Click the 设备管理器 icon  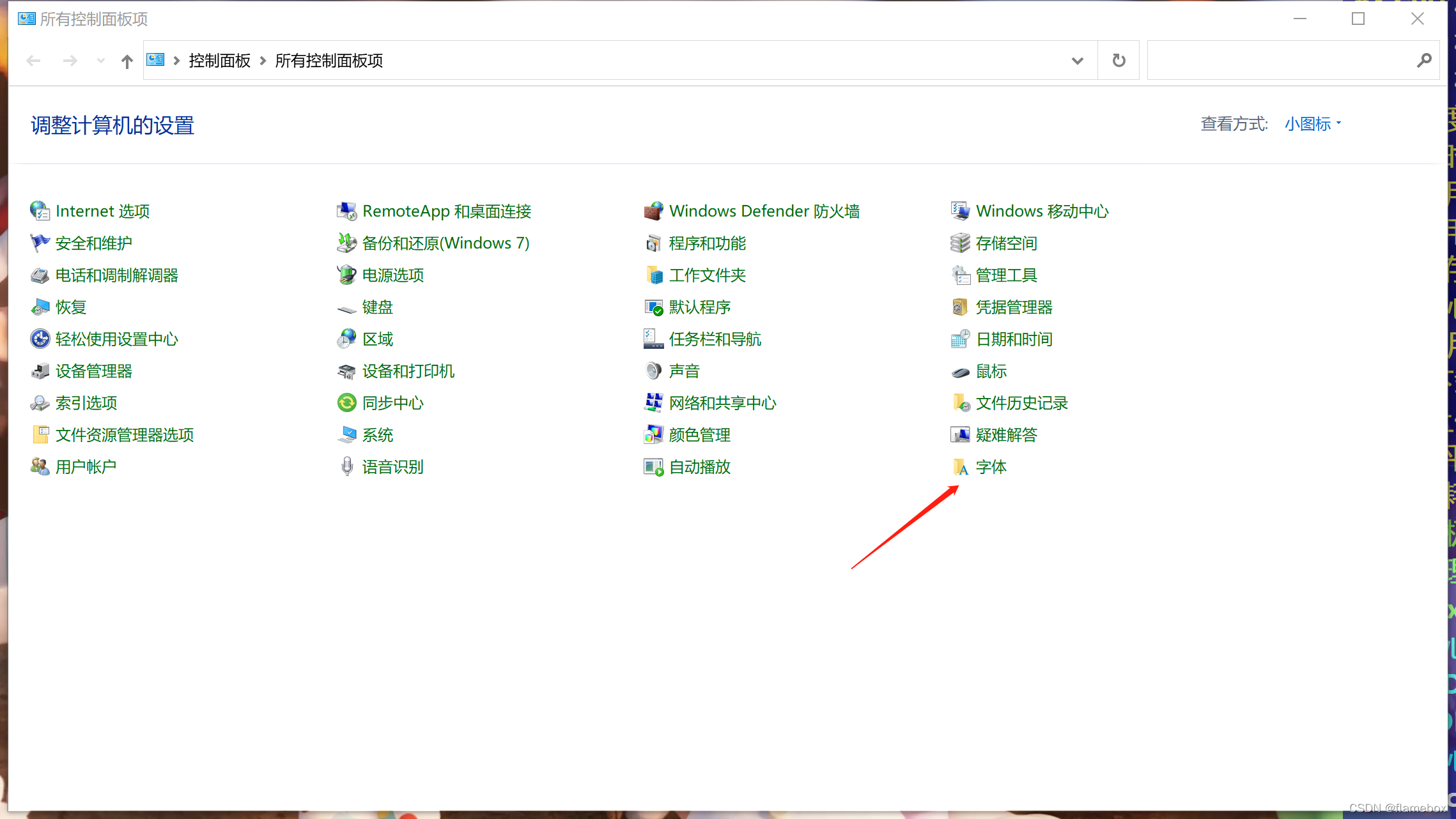40,371
